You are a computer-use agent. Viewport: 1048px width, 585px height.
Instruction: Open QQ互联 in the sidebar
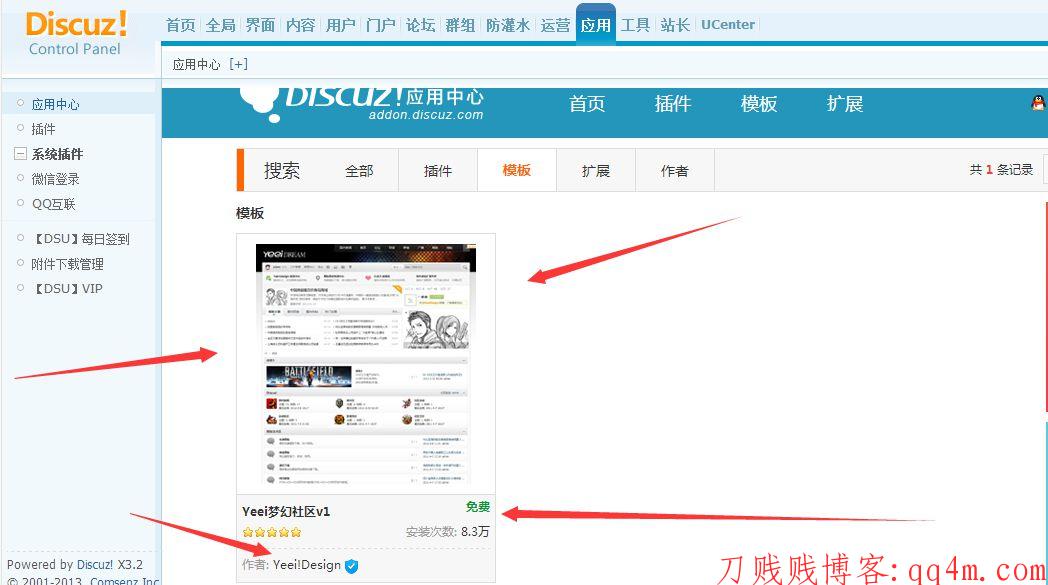pyautogui.click(x=53, y=204)
